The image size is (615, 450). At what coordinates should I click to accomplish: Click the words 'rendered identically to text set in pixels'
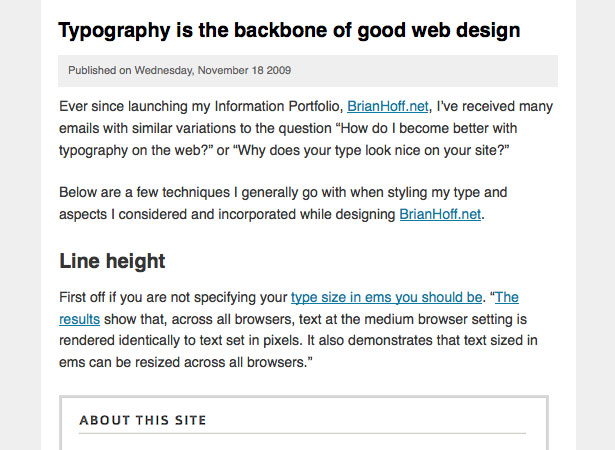pyautogui.click(x=180, y=341)
